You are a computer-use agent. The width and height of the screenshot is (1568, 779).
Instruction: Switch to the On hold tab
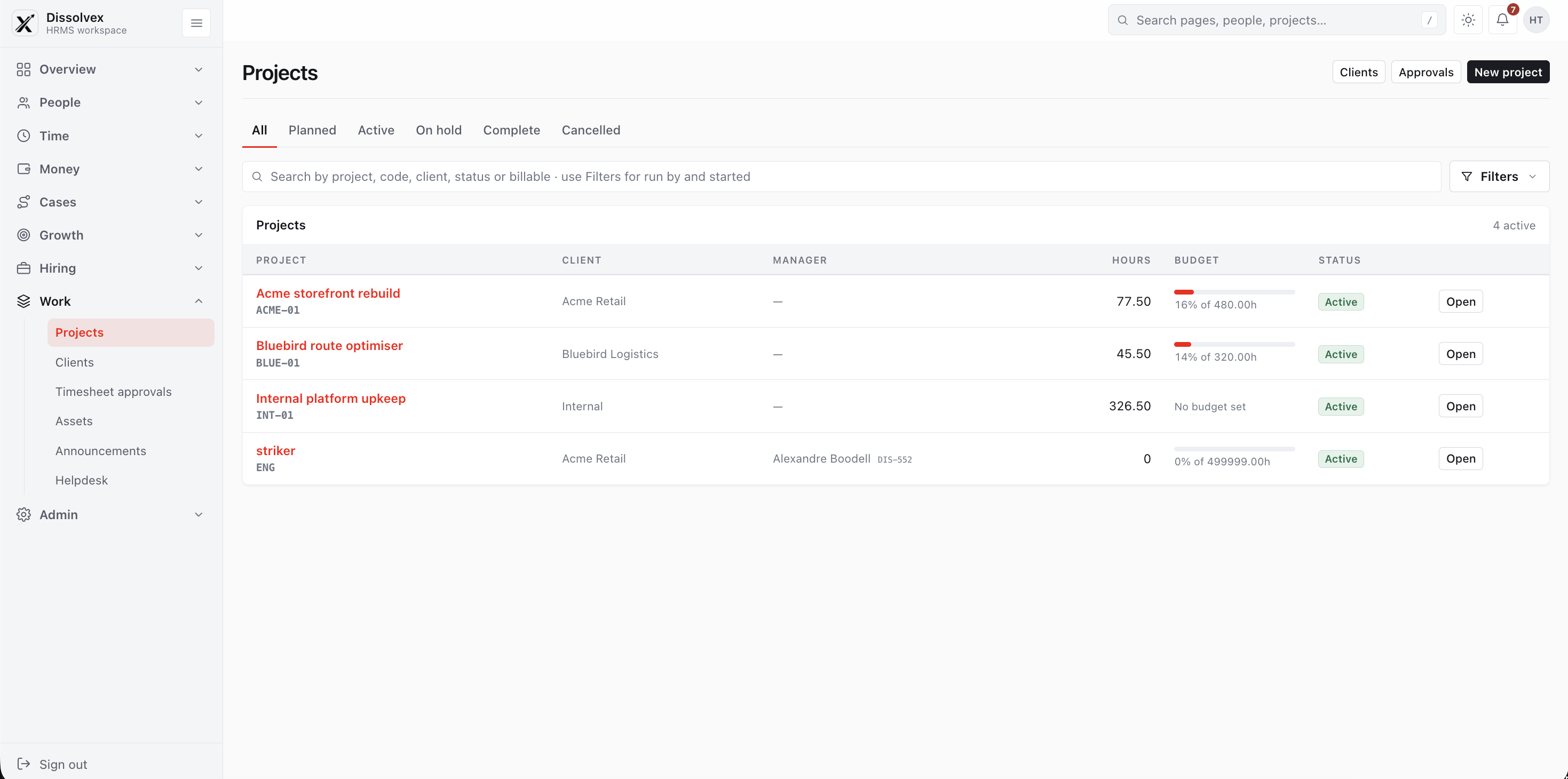tap(439, 130)
